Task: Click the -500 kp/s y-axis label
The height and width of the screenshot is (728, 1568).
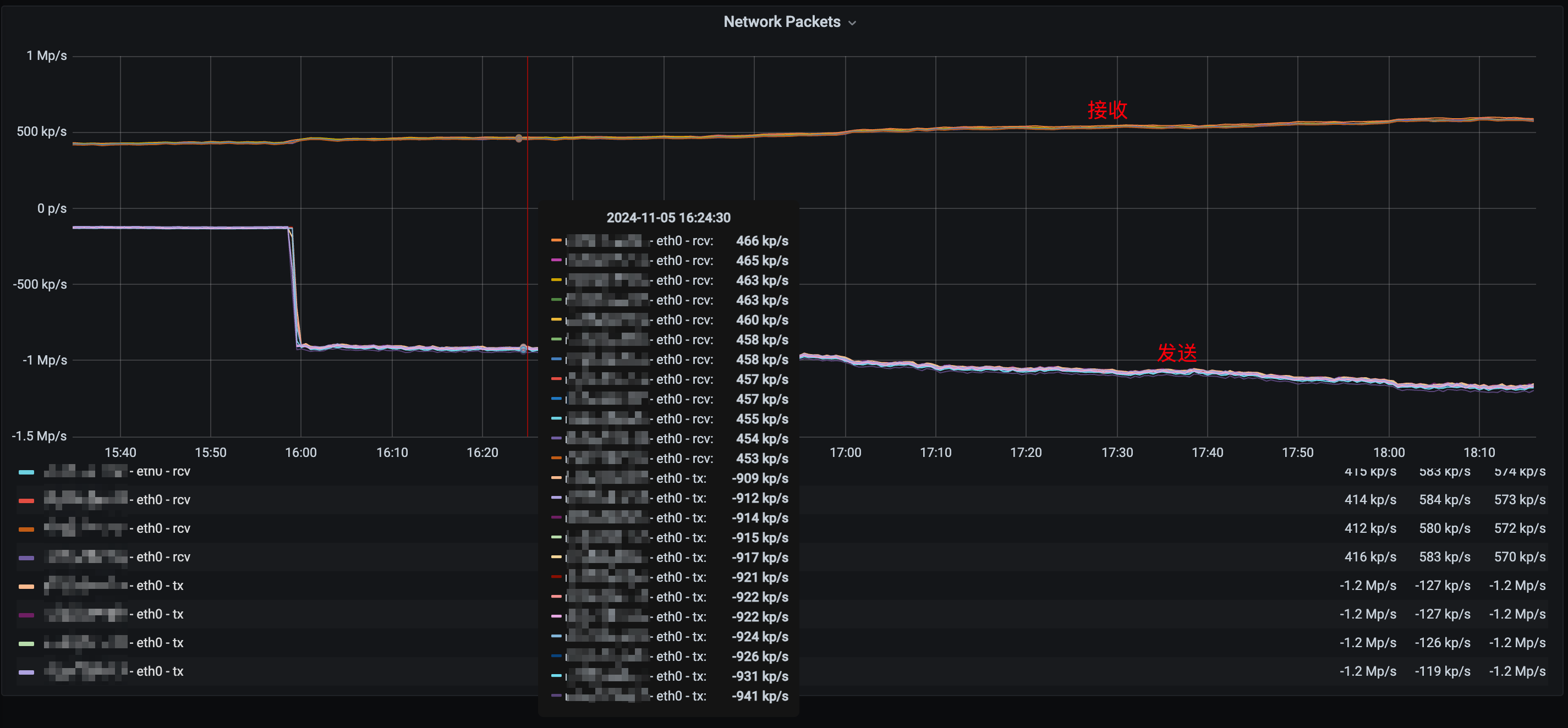Action: pos(40,284)
